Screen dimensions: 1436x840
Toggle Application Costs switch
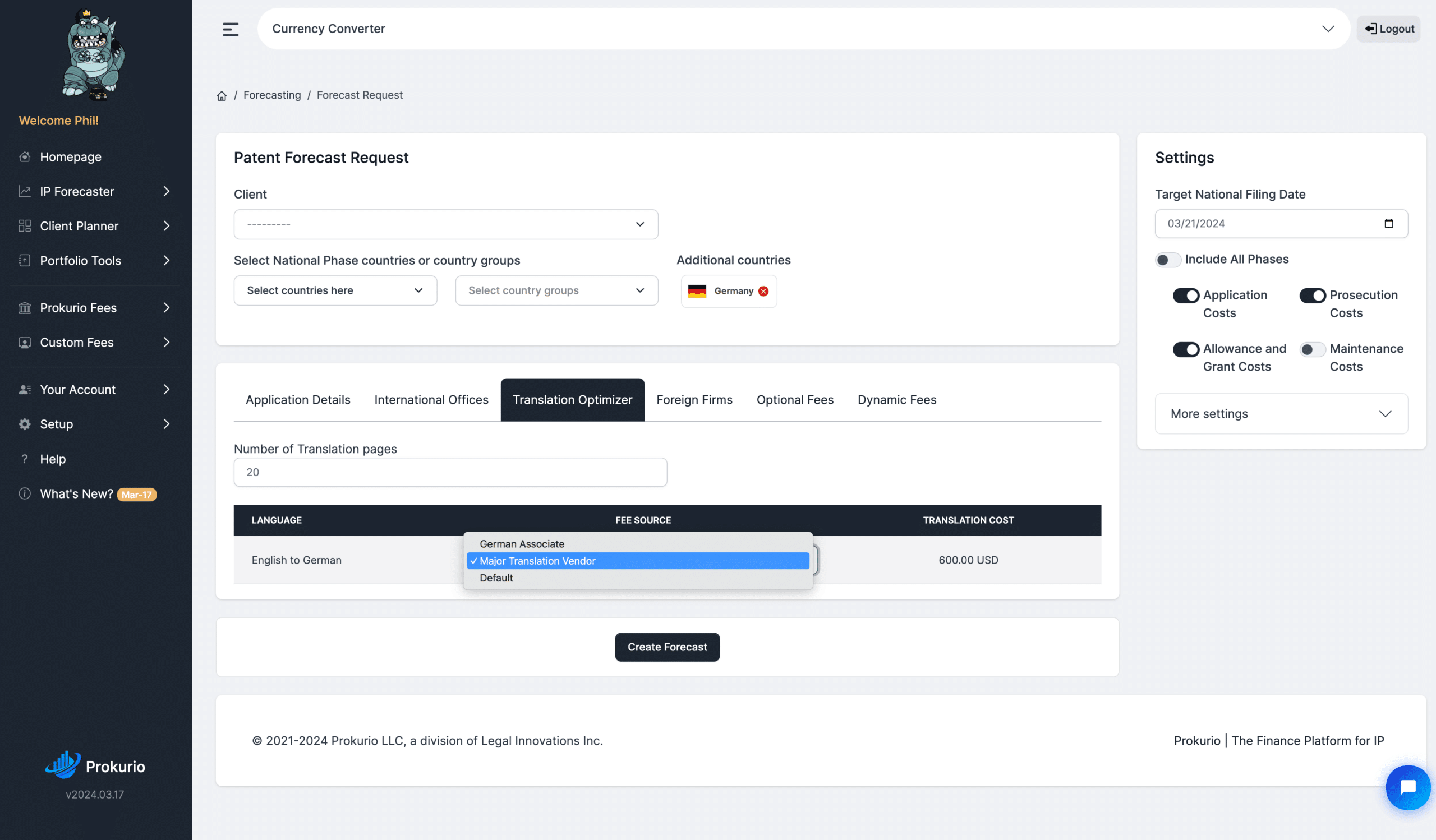[x=1186, y=296]
